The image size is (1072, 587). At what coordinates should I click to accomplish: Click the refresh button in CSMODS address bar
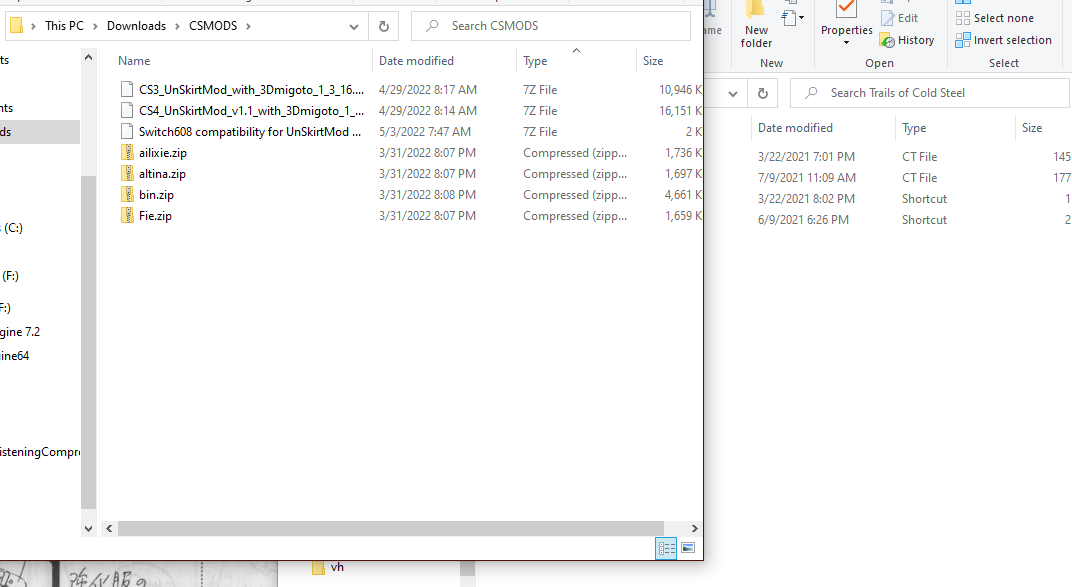tap(384, 26)
